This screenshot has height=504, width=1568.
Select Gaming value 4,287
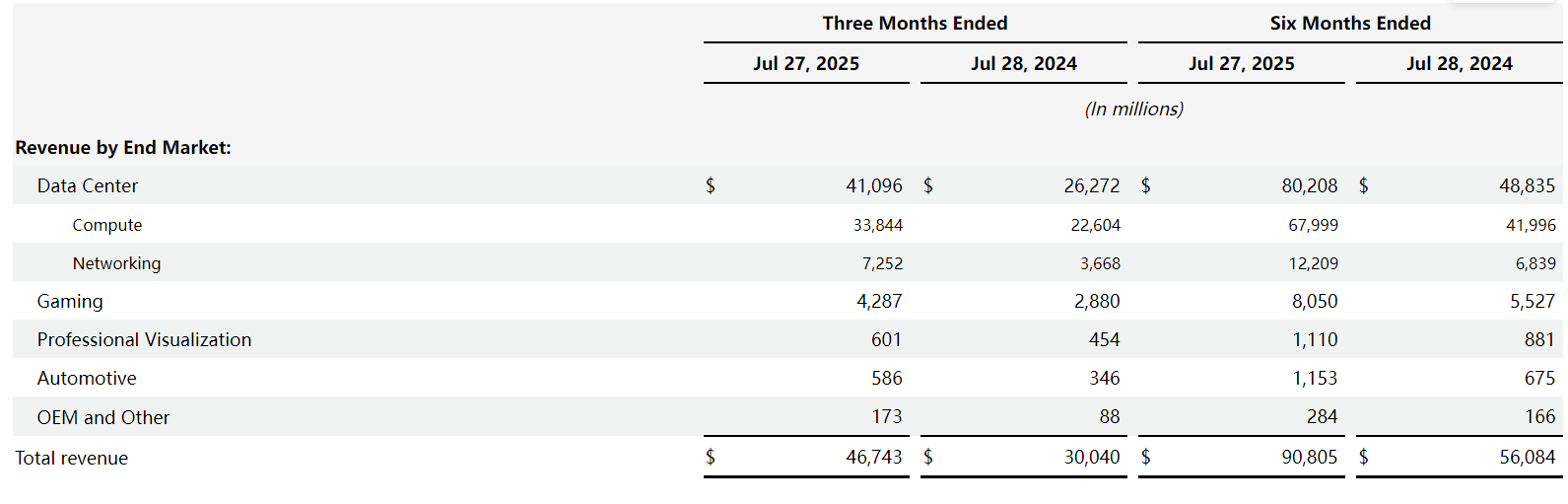coord(879,301)
